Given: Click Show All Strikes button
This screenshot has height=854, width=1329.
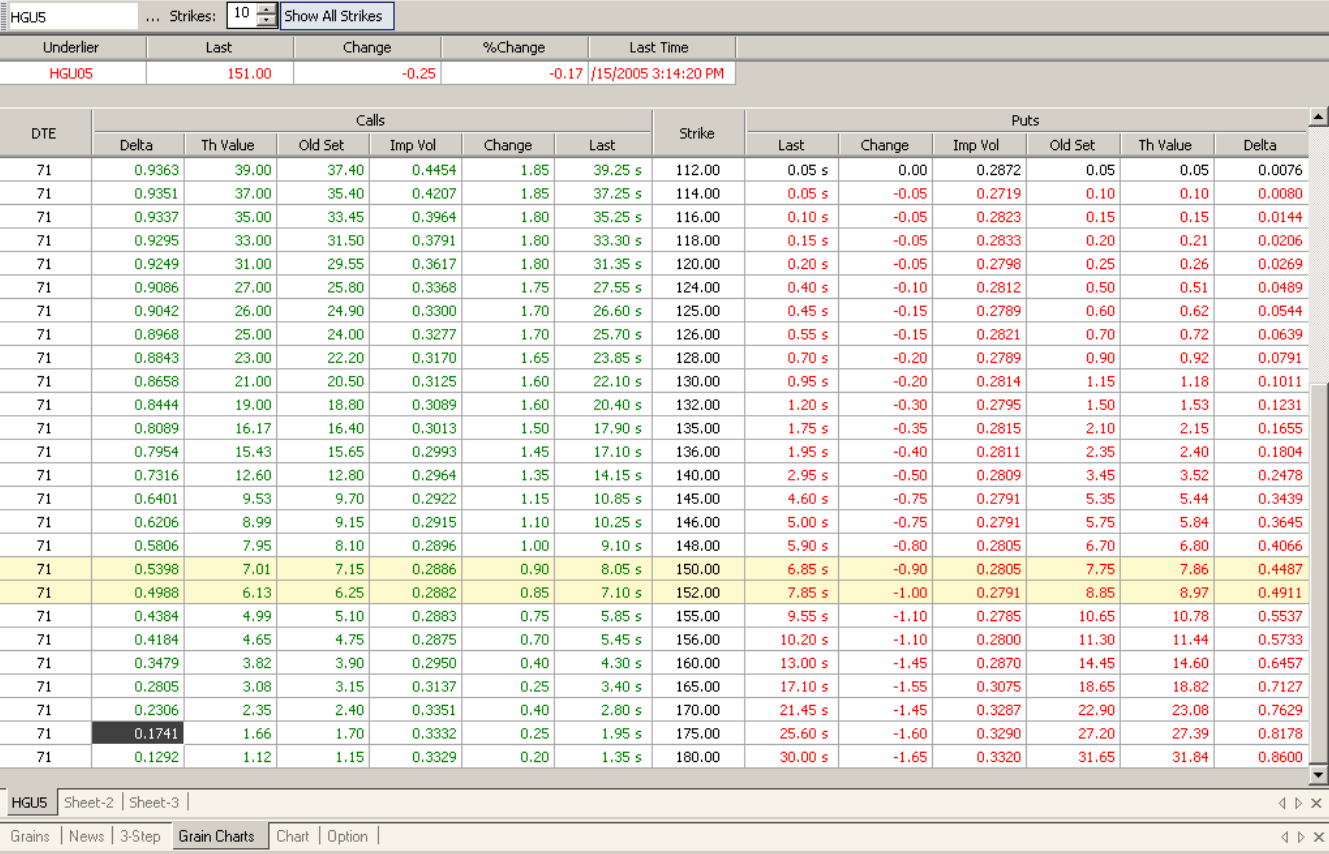Looking at the screenshot, I should pos(337,16).
